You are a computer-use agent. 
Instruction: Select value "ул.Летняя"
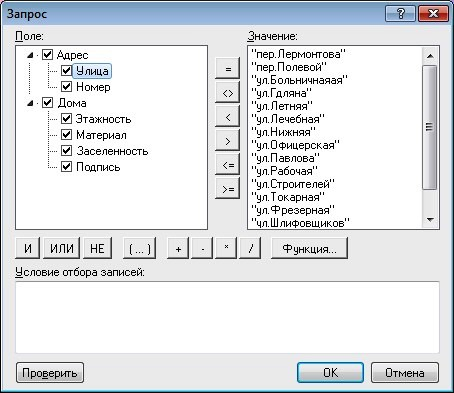tap(282, 106)
